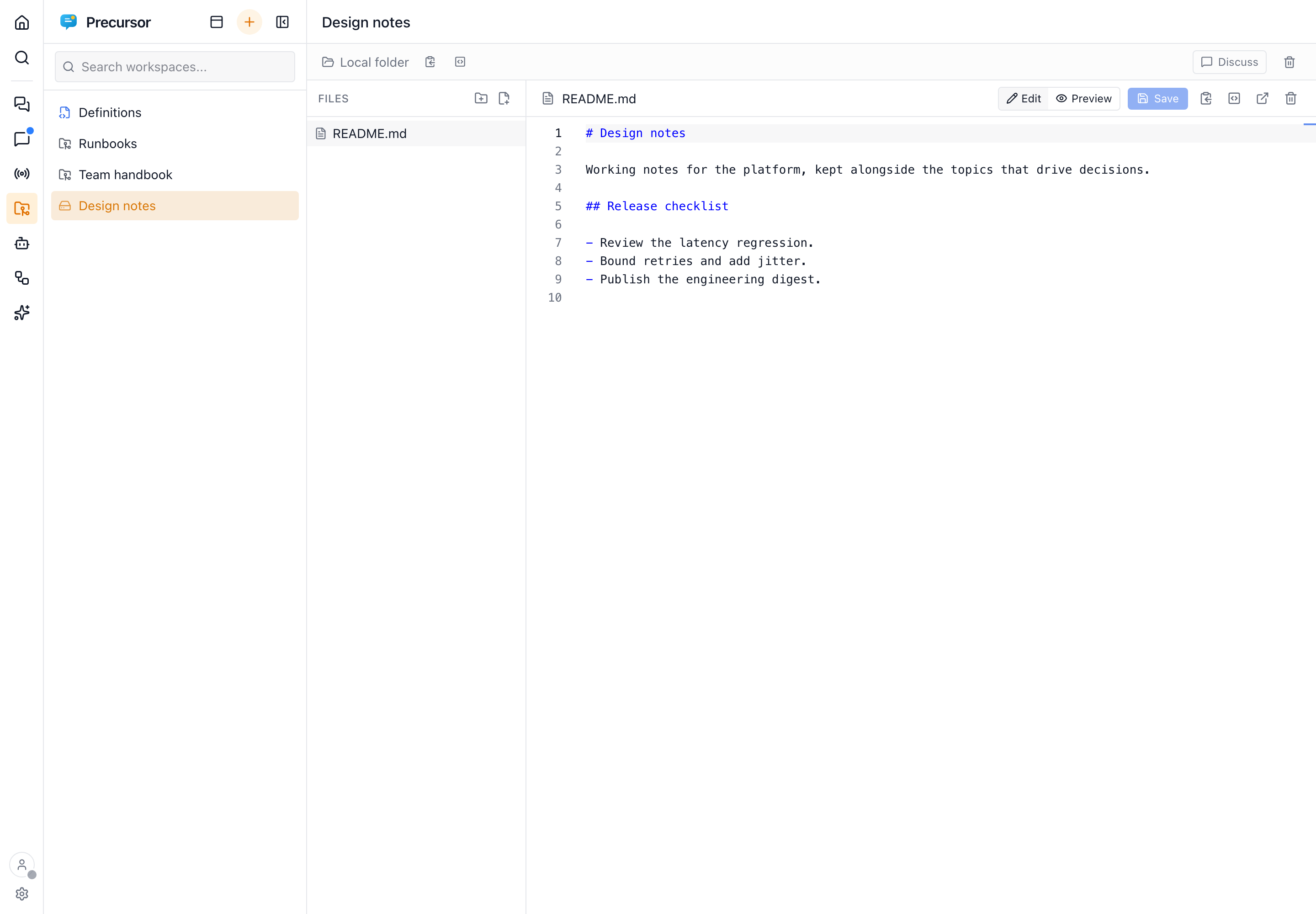The width and height of the screenshot is (1316, 914).
Task: Click the Local folder label
Action: point(374,62)
